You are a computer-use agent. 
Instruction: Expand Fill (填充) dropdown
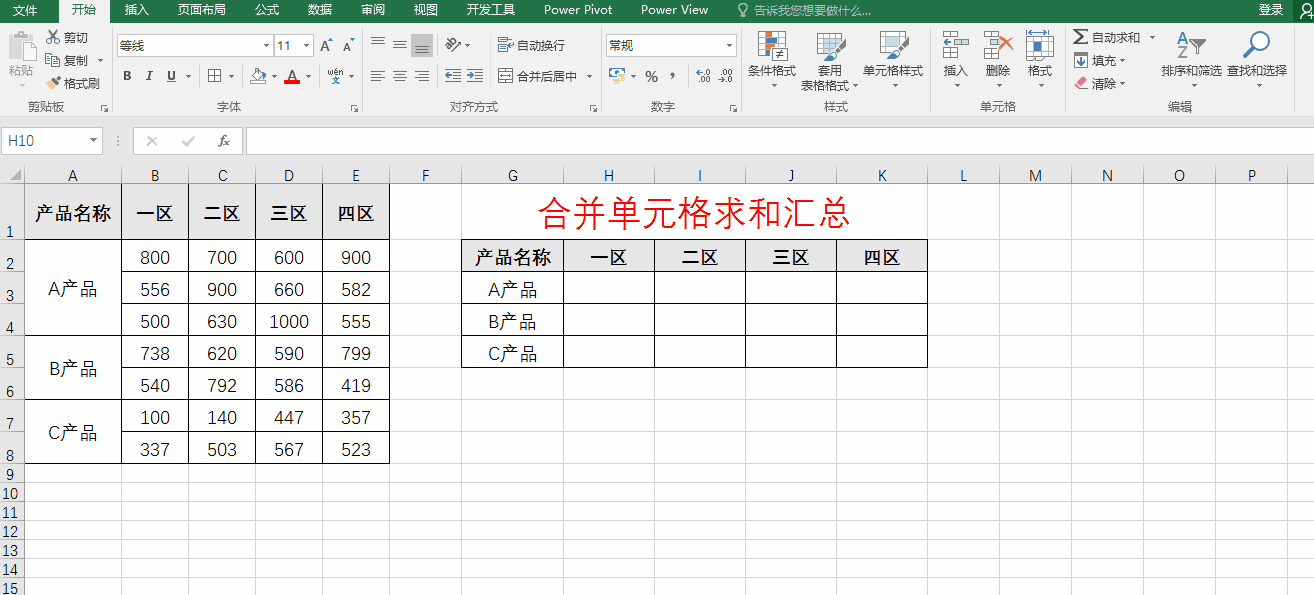click(x=1123, y=60)
